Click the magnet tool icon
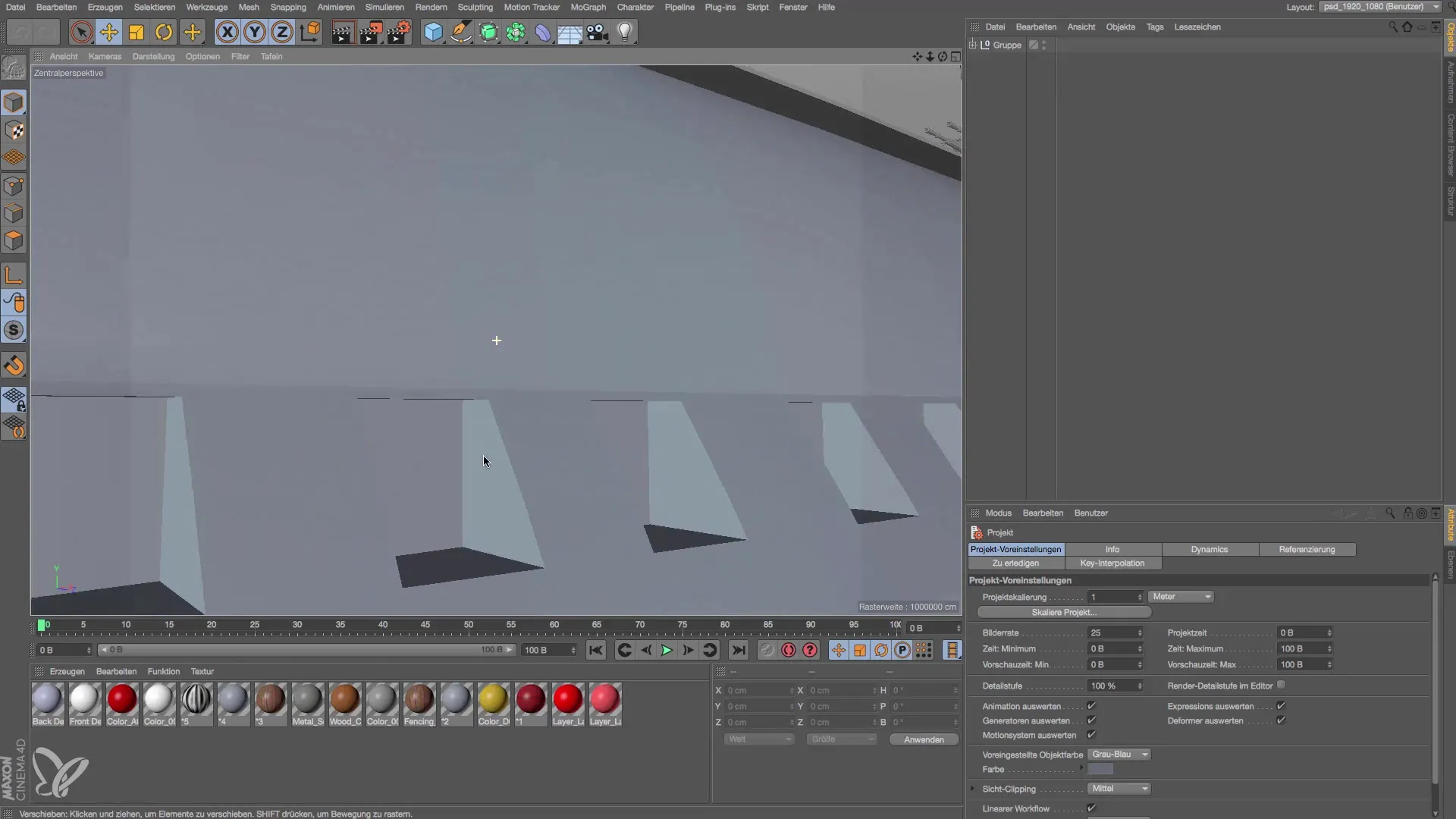 click(x=14, y=366)
